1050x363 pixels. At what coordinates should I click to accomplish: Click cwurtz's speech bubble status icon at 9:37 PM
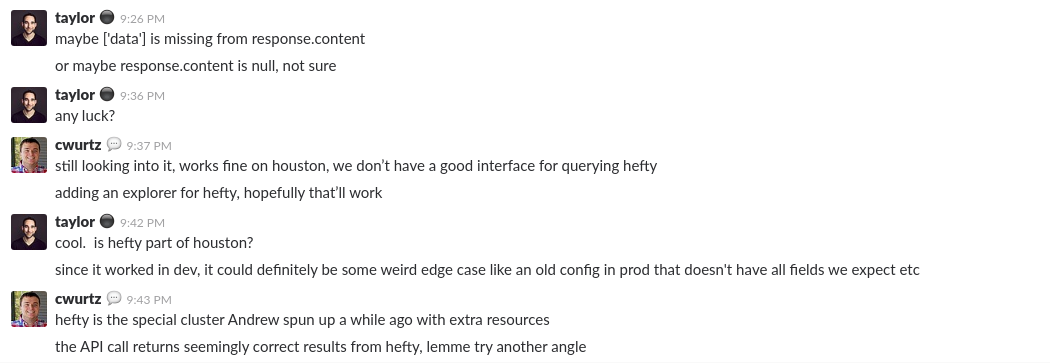click(x=114, y=145)
